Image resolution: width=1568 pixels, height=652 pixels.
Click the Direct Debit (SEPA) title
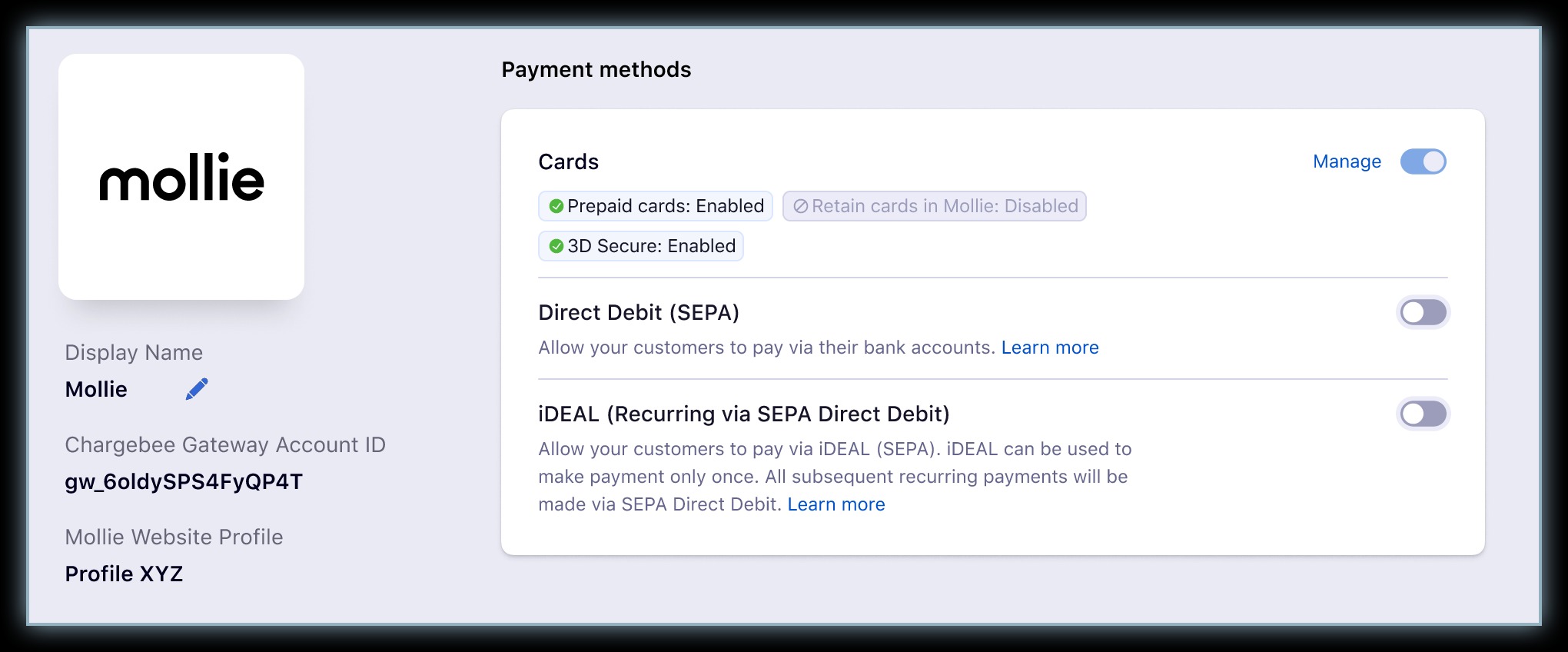638,313
